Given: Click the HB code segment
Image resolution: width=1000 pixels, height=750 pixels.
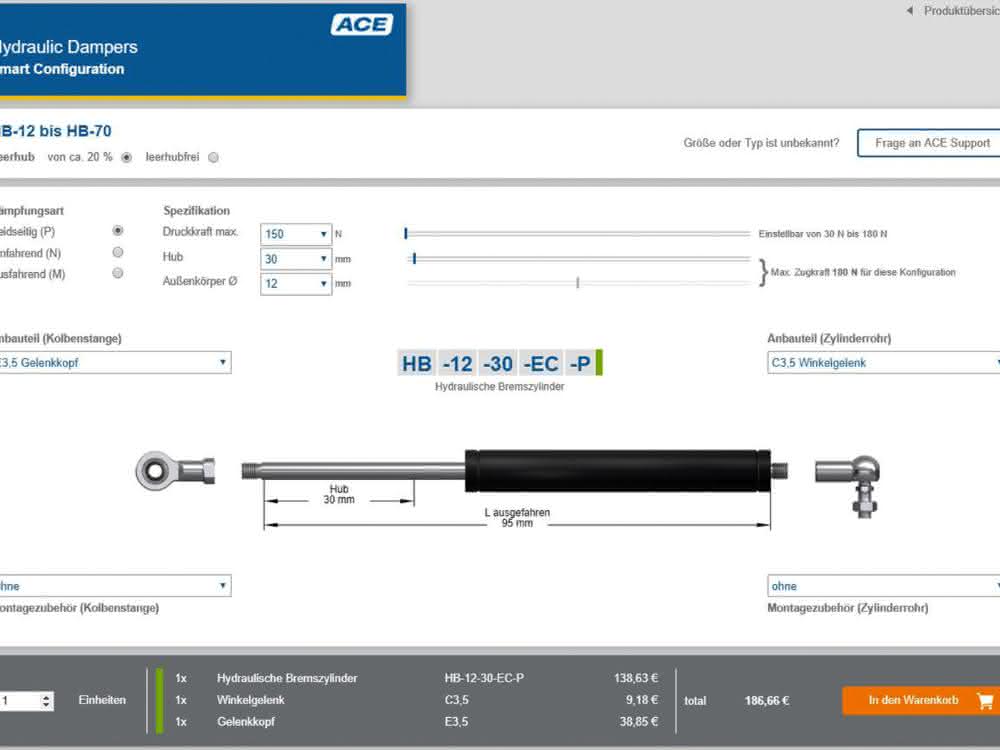Looking at the screenshot, I should click(x=416, y=364).
